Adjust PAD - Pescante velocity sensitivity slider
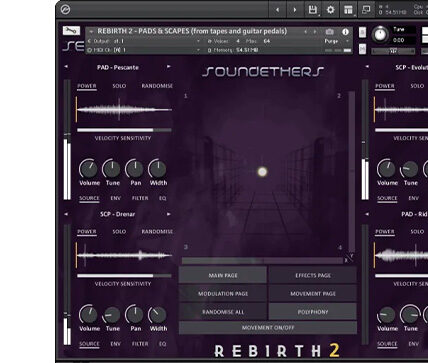428x363 pixels. coord(124,130)
